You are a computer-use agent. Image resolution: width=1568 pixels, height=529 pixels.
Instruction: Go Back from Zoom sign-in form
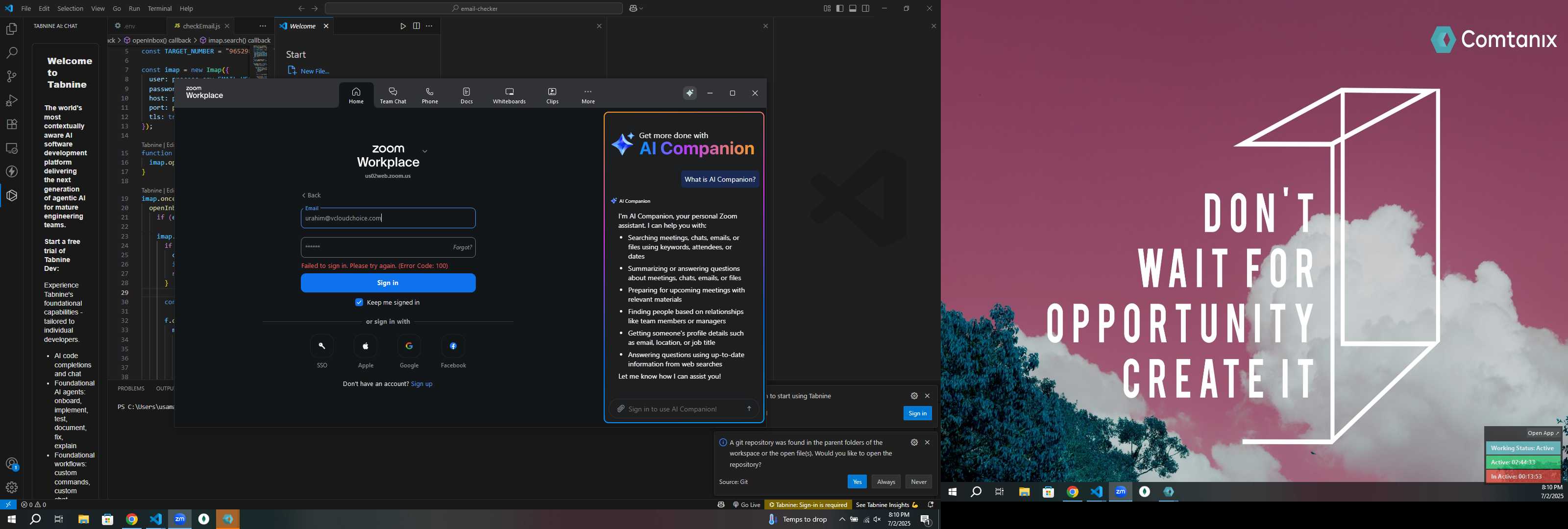311,195
